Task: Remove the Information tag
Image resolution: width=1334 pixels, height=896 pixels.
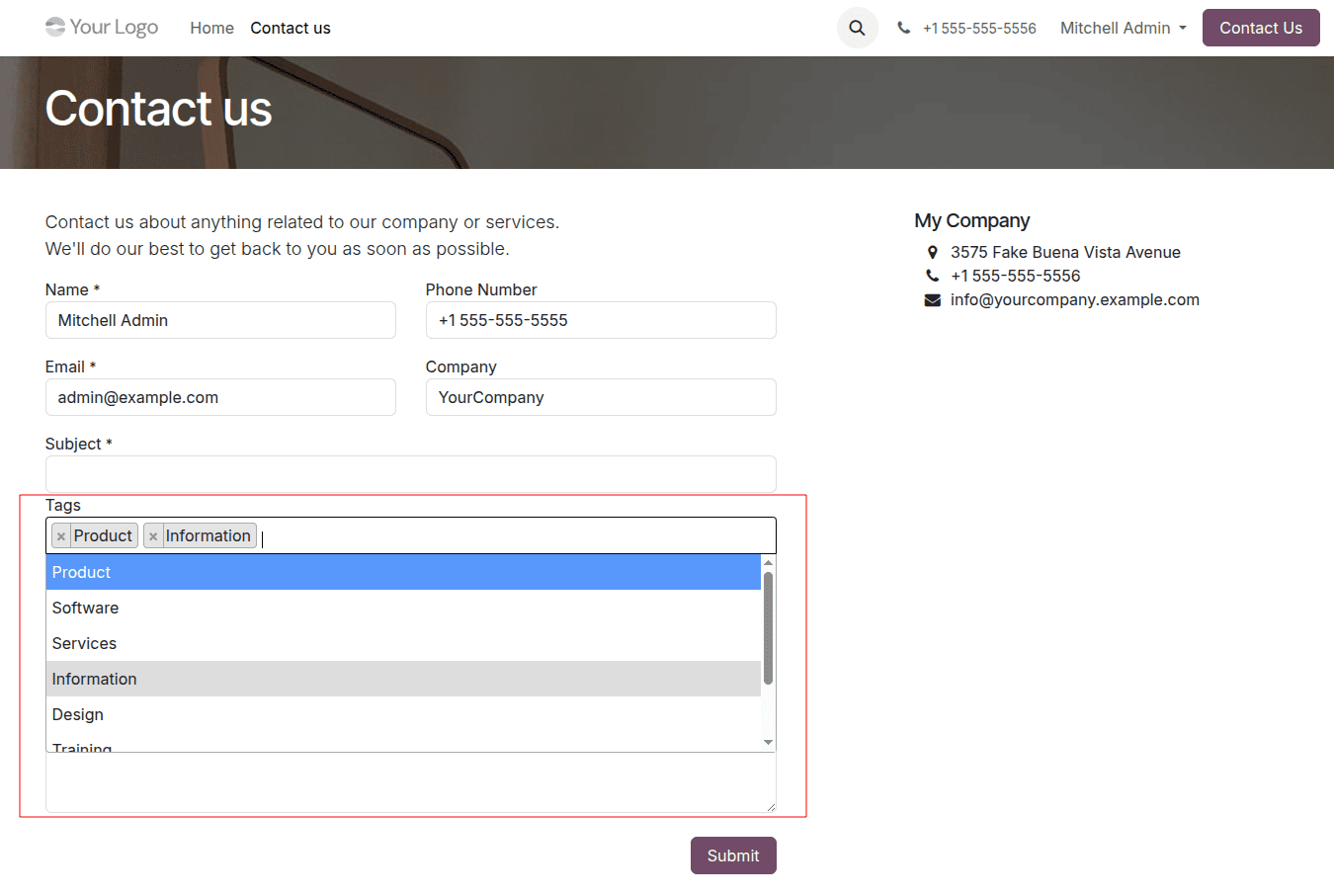Action: 153,536
